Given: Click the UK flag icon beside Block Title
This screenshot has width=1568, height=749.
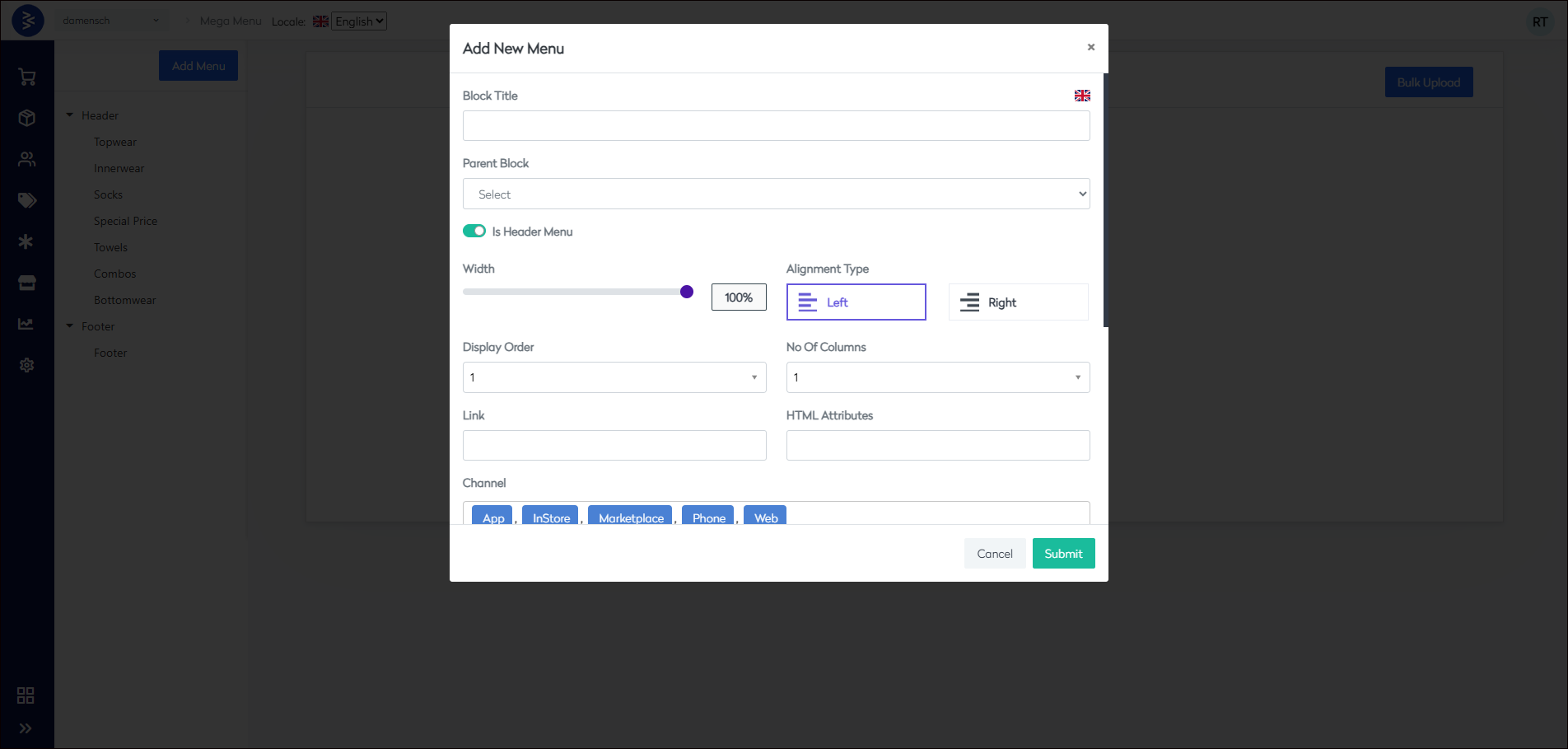Looking at the screenshot, I should click(1082, 96).
